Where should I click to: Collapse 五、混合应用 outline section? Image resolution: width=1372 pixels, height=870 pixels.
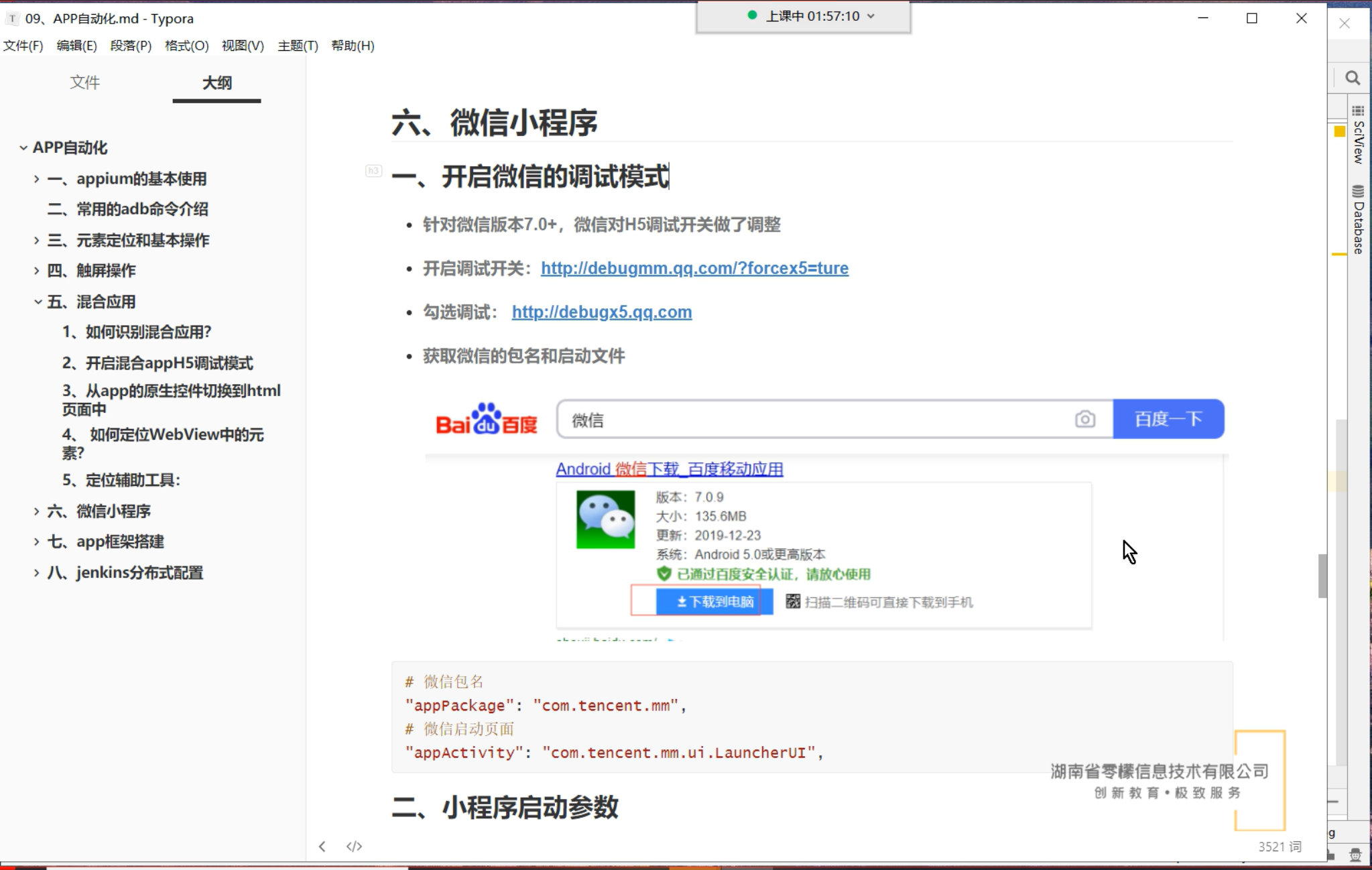click(38, 302)
